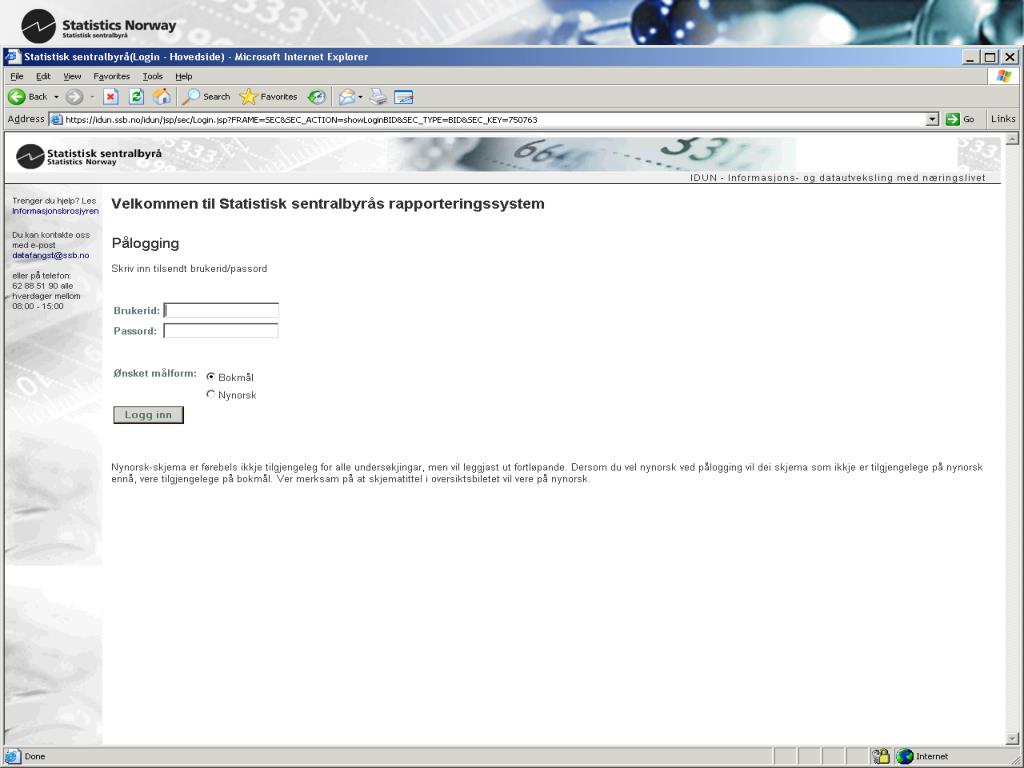Click the Windows flag logo icon
1024x768 pixels.
point(1004,76)
